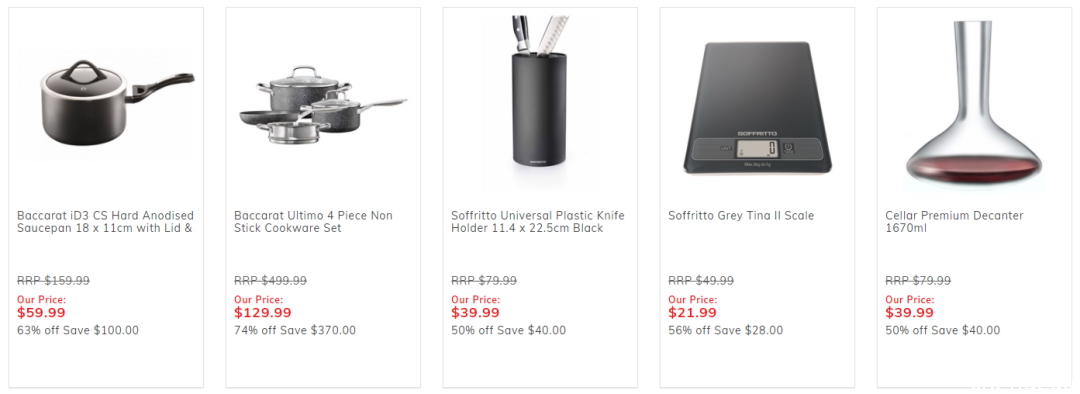Open the Baccarat Ultimo cookware set image
Viewport: 1080px width, 394px height.
click(323, 103)
